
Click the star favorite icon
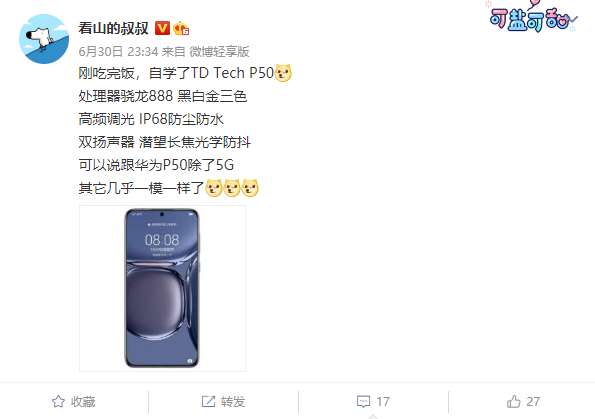[58, 402]
